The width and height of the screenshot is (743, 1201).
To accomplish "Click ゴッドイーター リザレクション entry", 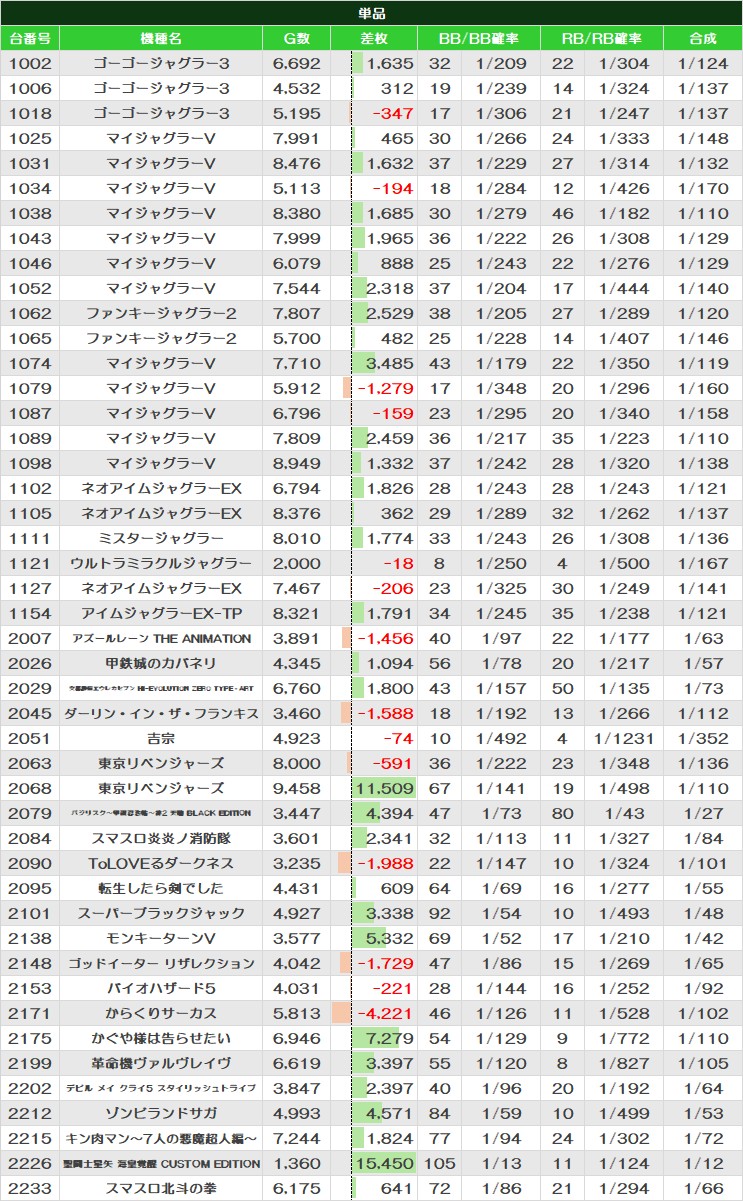I will coord(161,963).
